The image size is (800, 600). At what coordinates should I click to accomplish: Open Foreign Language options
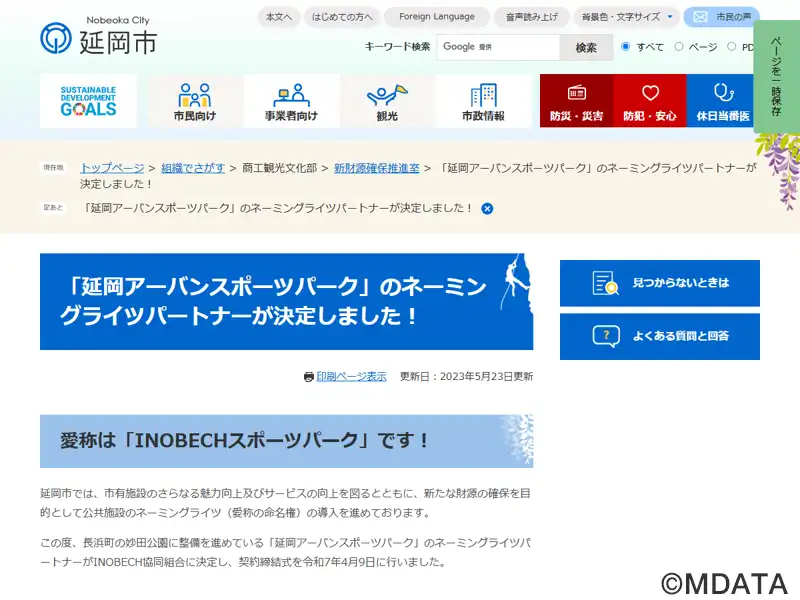point(437,17)
